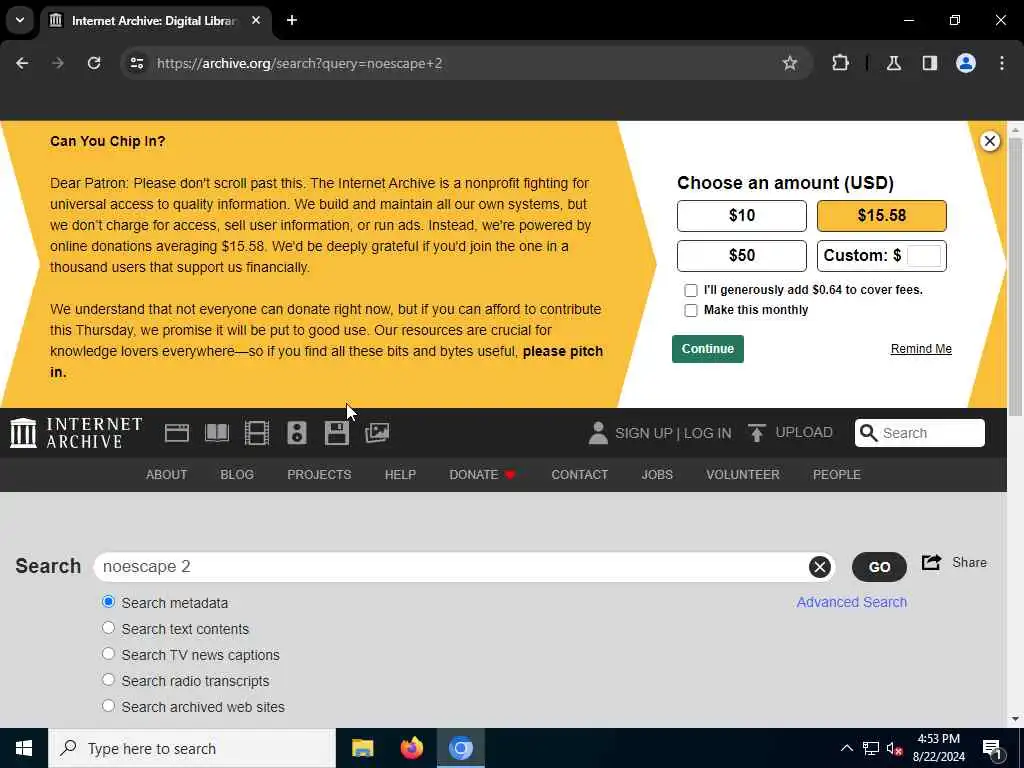
Task: Open the VOLUNTEER menu item
Action: click(x=743, y=475)
